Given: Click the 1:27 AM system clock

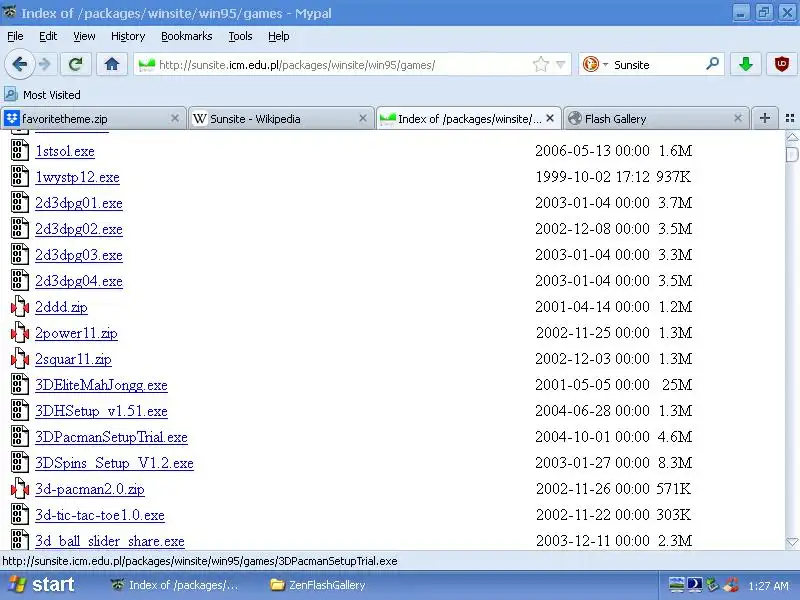Looking at the screenshot, I should (x=768, y=586).
